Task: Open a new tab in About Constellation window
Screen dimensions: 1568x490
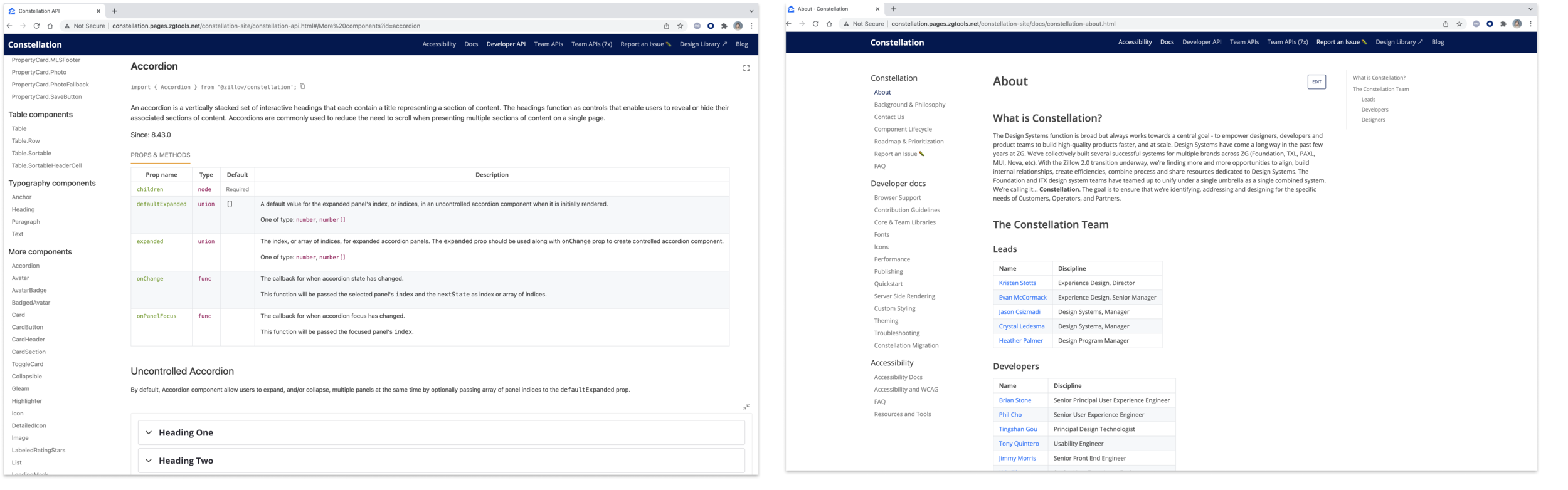Action: coord(894,9)
